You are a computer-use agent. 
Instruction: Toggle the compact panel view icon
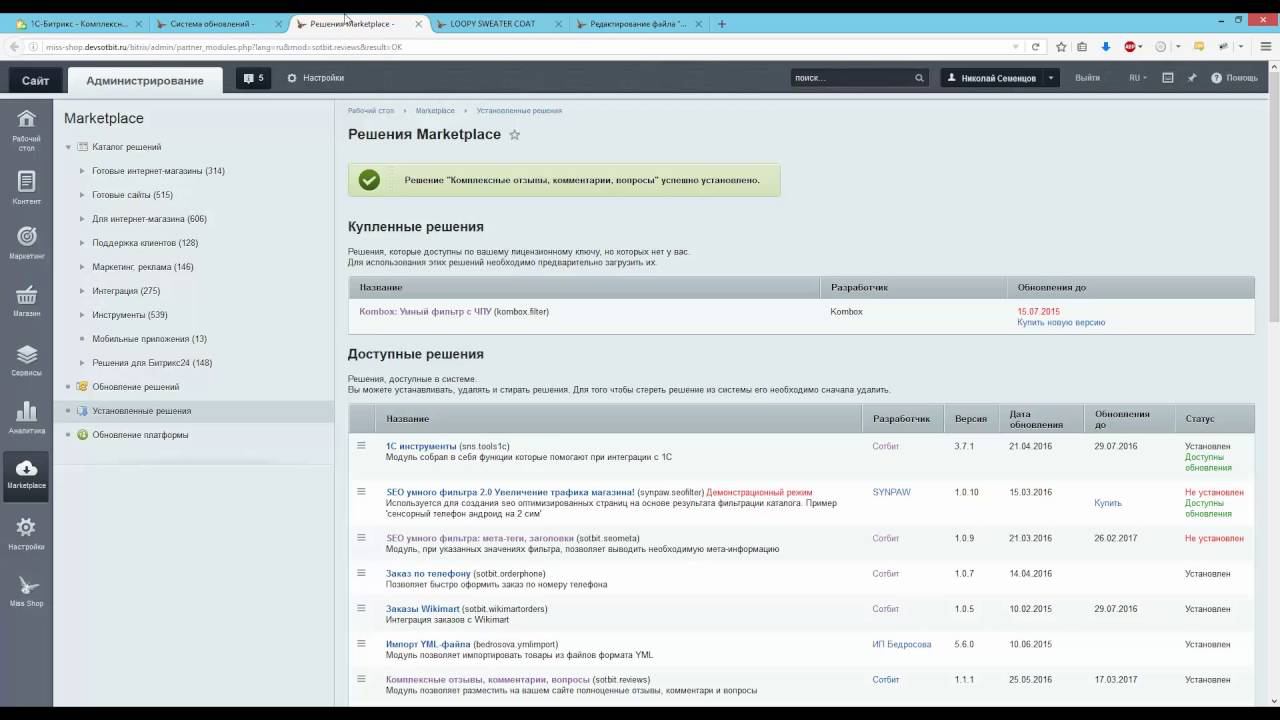(1167, 78)
